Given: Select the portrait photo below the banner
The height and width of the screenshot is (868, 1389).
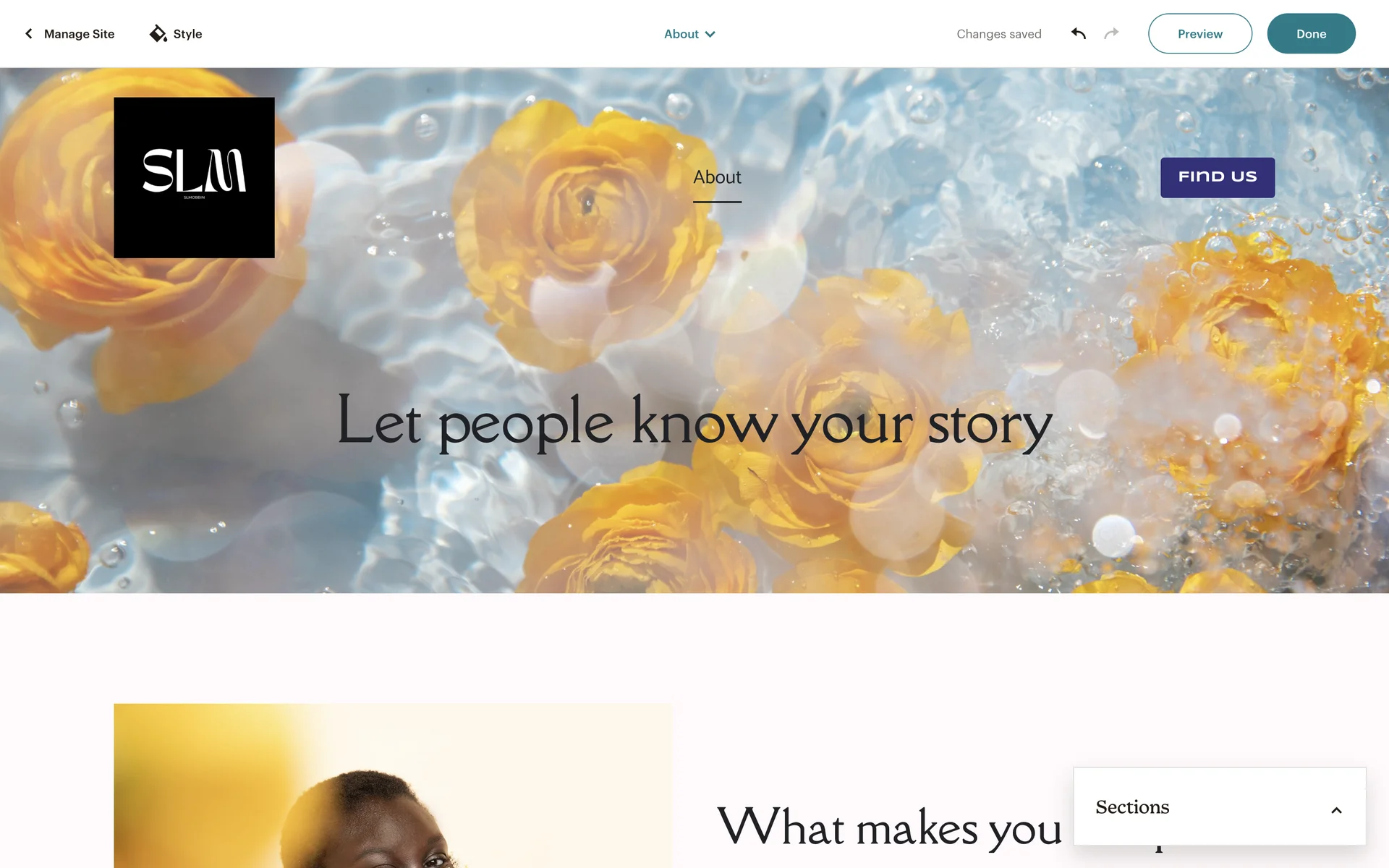Looking at the screenshot, I should point(393,786).
